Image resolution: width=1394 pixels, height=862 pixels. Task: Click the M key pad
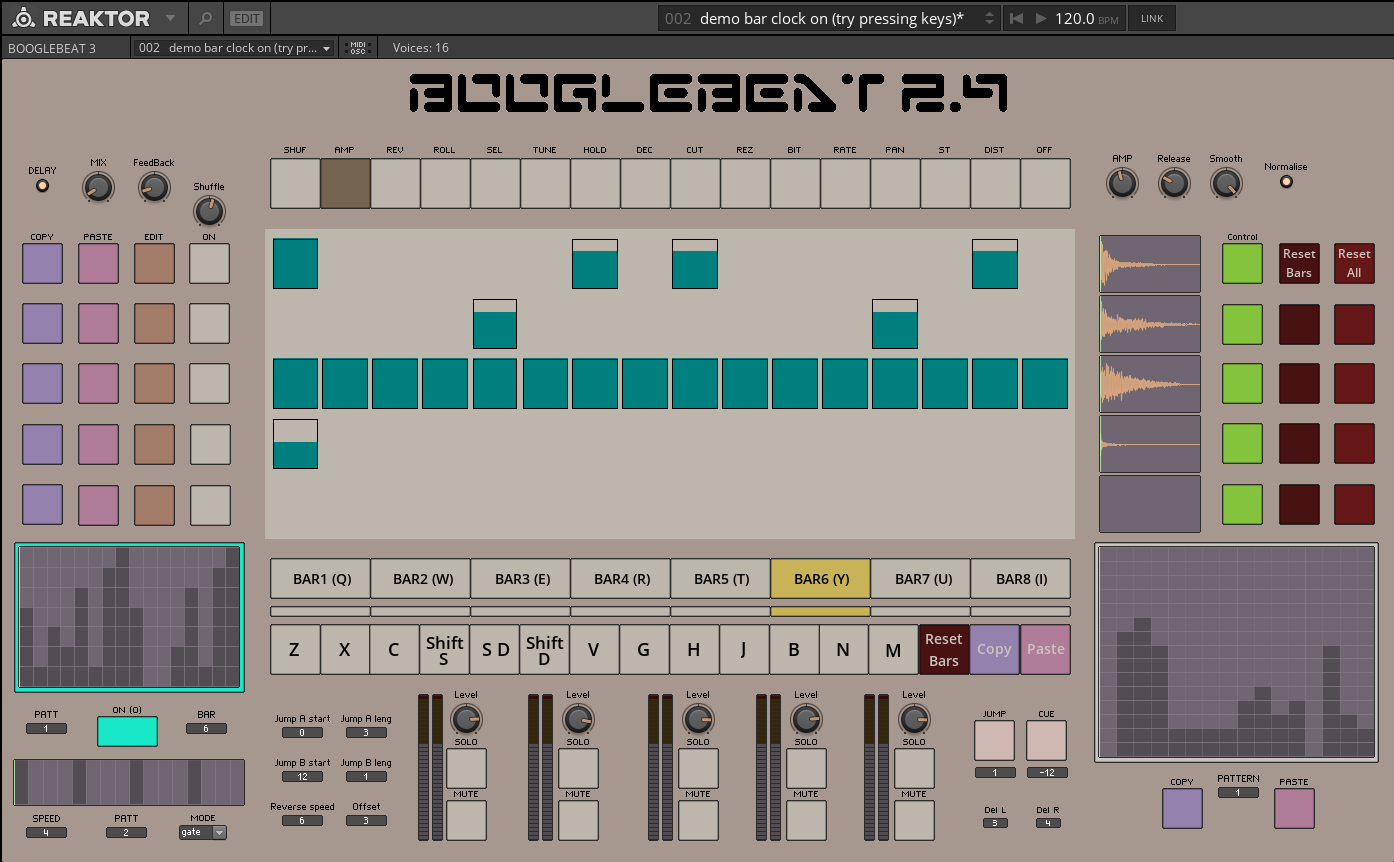(x=894, y=650)
